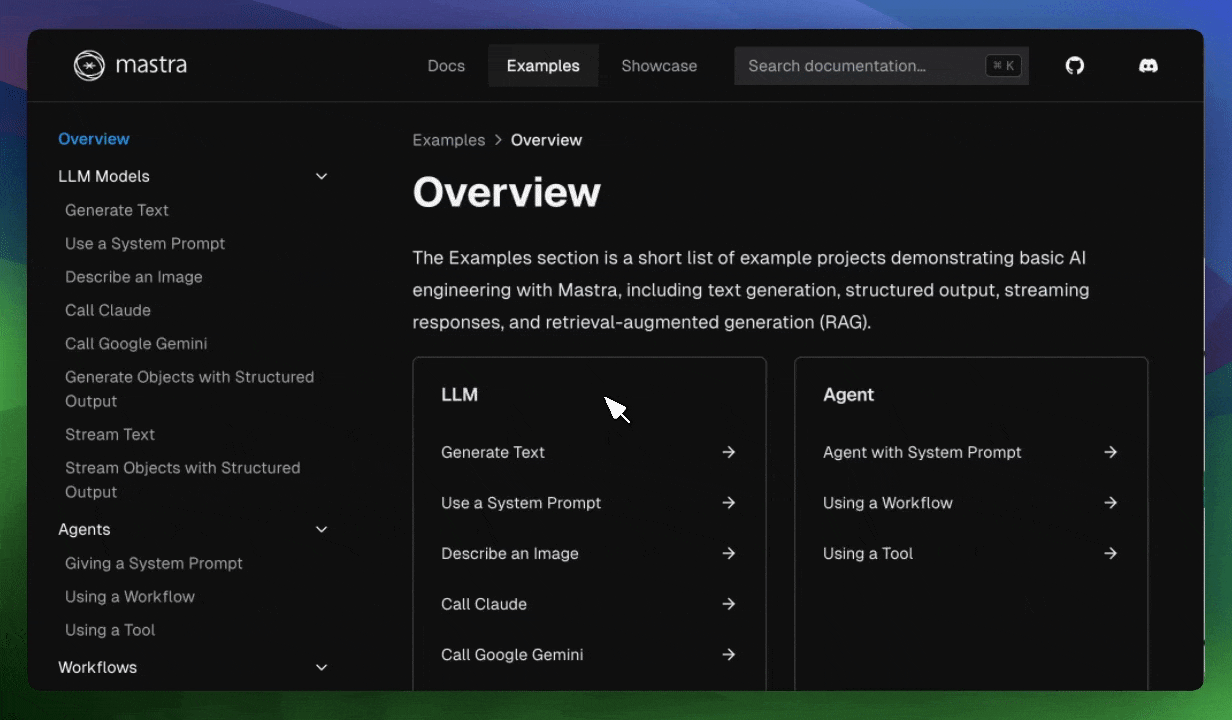Open the Showcase tab

tap(659, 66)
